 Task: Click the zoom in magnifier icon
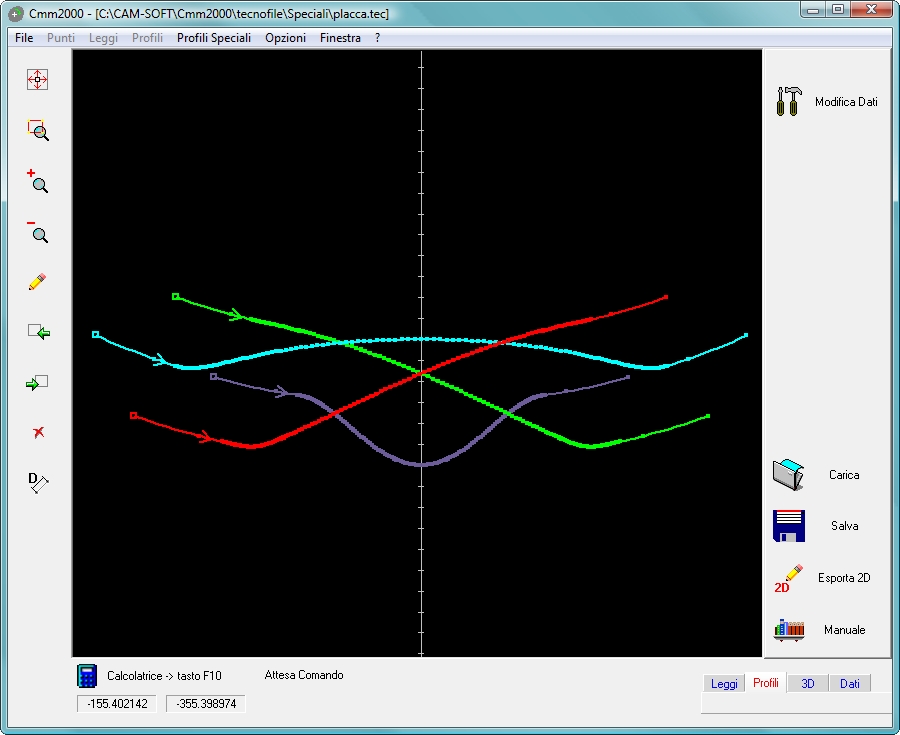[37, 181]
